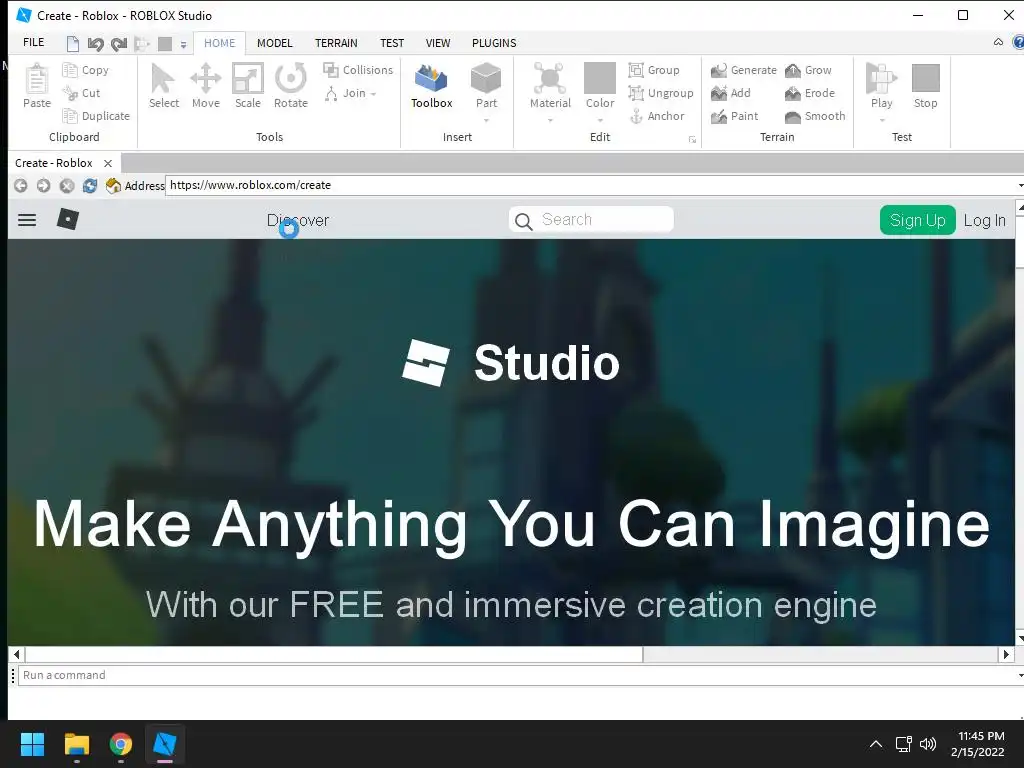Open the Roblox hamburger menu
The height and width of the screenshot is (768, 1024).
click(27, 220)
